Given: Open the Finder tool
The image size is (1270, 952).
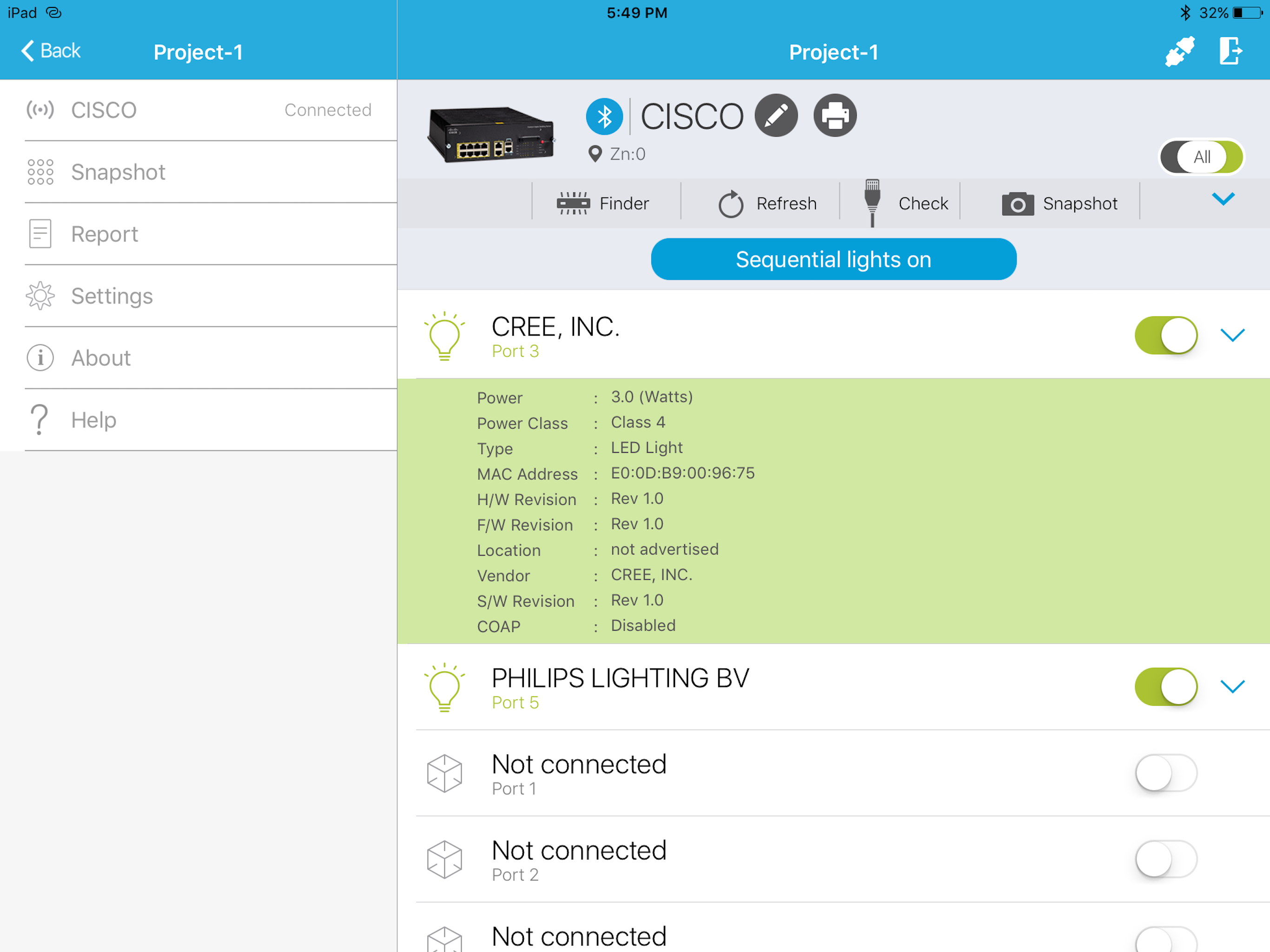Looking at the screenshot, I should click(x=604, y=203).
